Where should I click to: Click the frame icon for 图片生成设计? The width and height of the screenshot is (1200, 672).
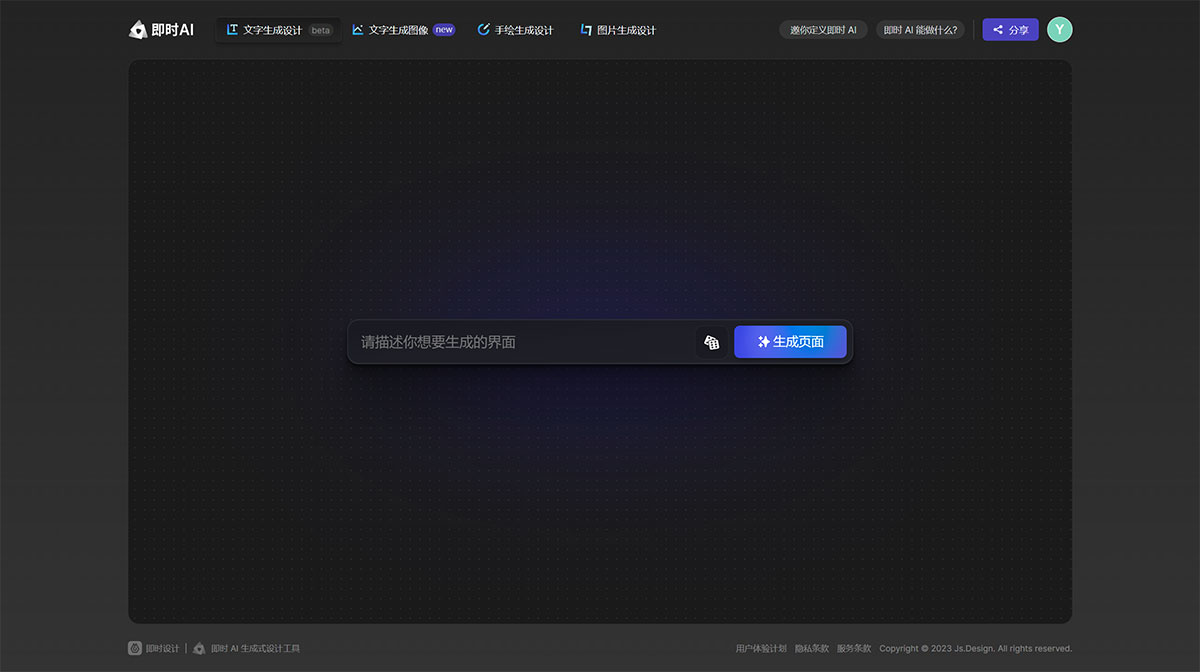pos(586,30)
